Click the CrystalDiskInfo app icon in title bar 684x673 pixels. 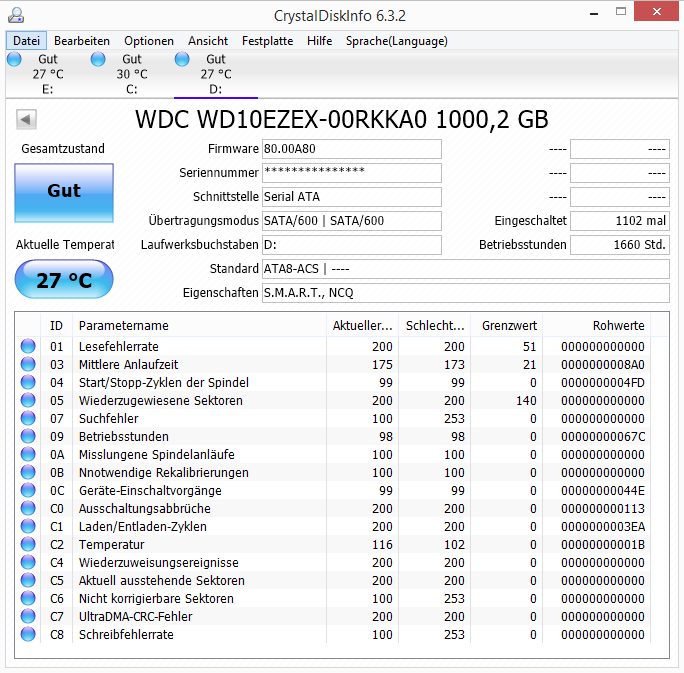tap(16, 15)
